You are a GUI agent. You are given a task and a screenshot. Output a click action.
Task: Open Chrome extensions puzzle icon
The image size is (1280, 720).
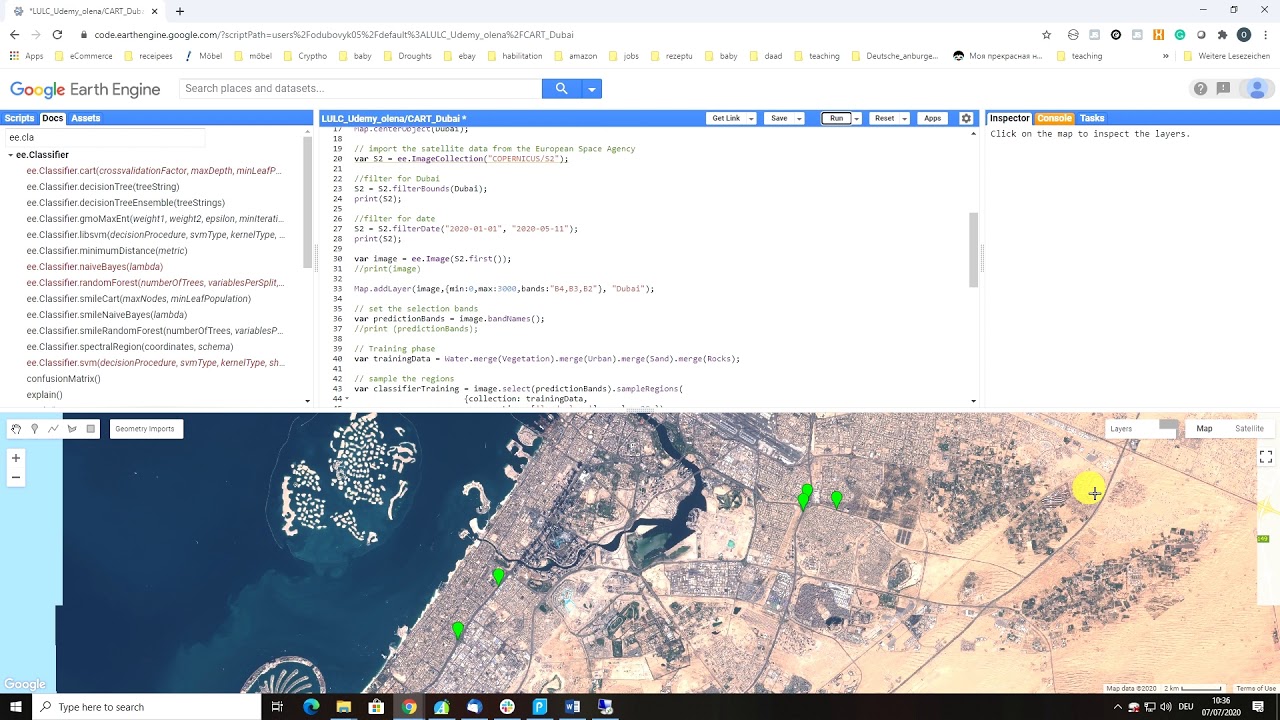click(1222, 34)
